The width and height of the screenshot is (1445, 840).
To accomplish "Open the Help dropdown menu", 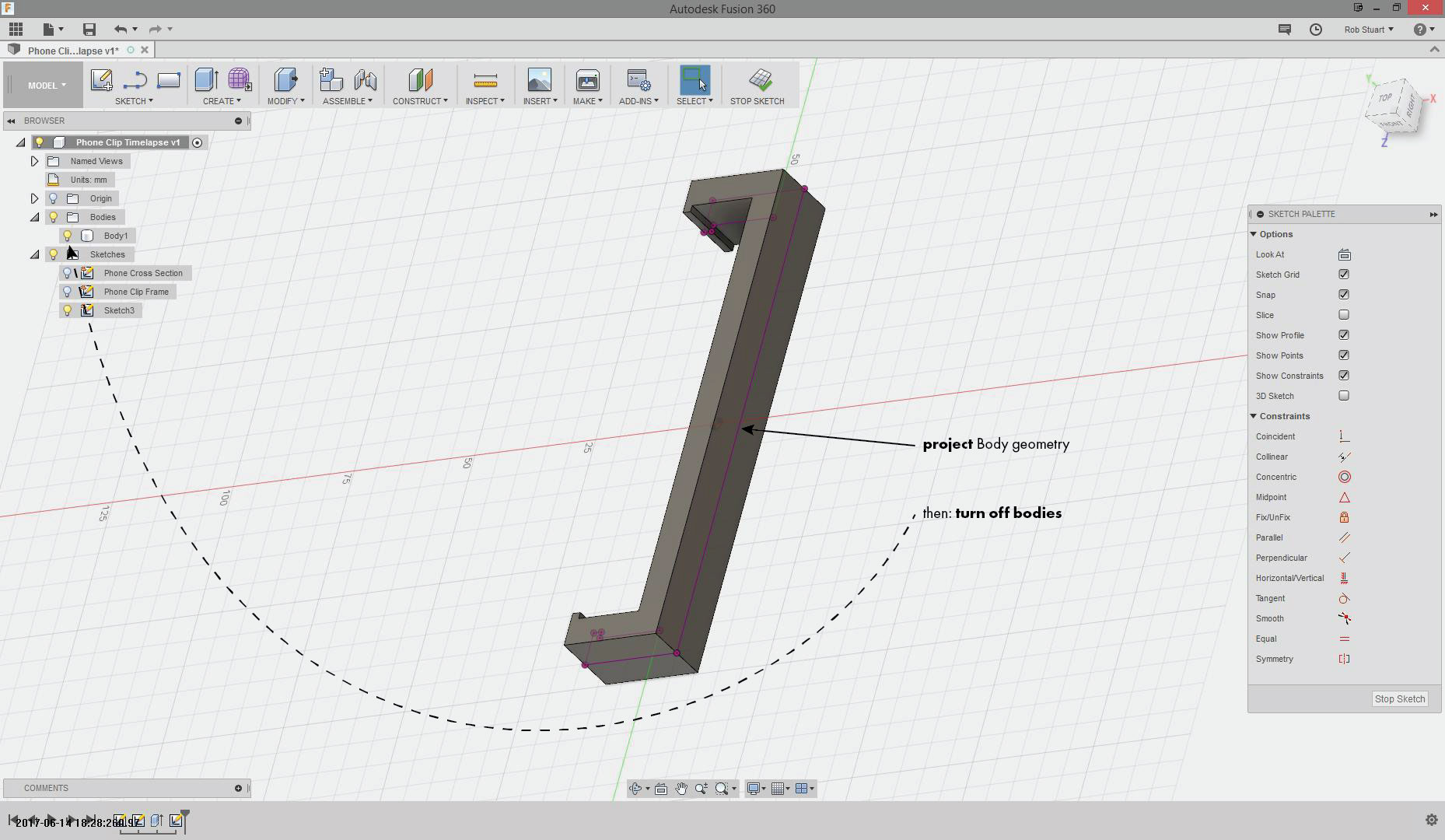I will [1425, 30].
